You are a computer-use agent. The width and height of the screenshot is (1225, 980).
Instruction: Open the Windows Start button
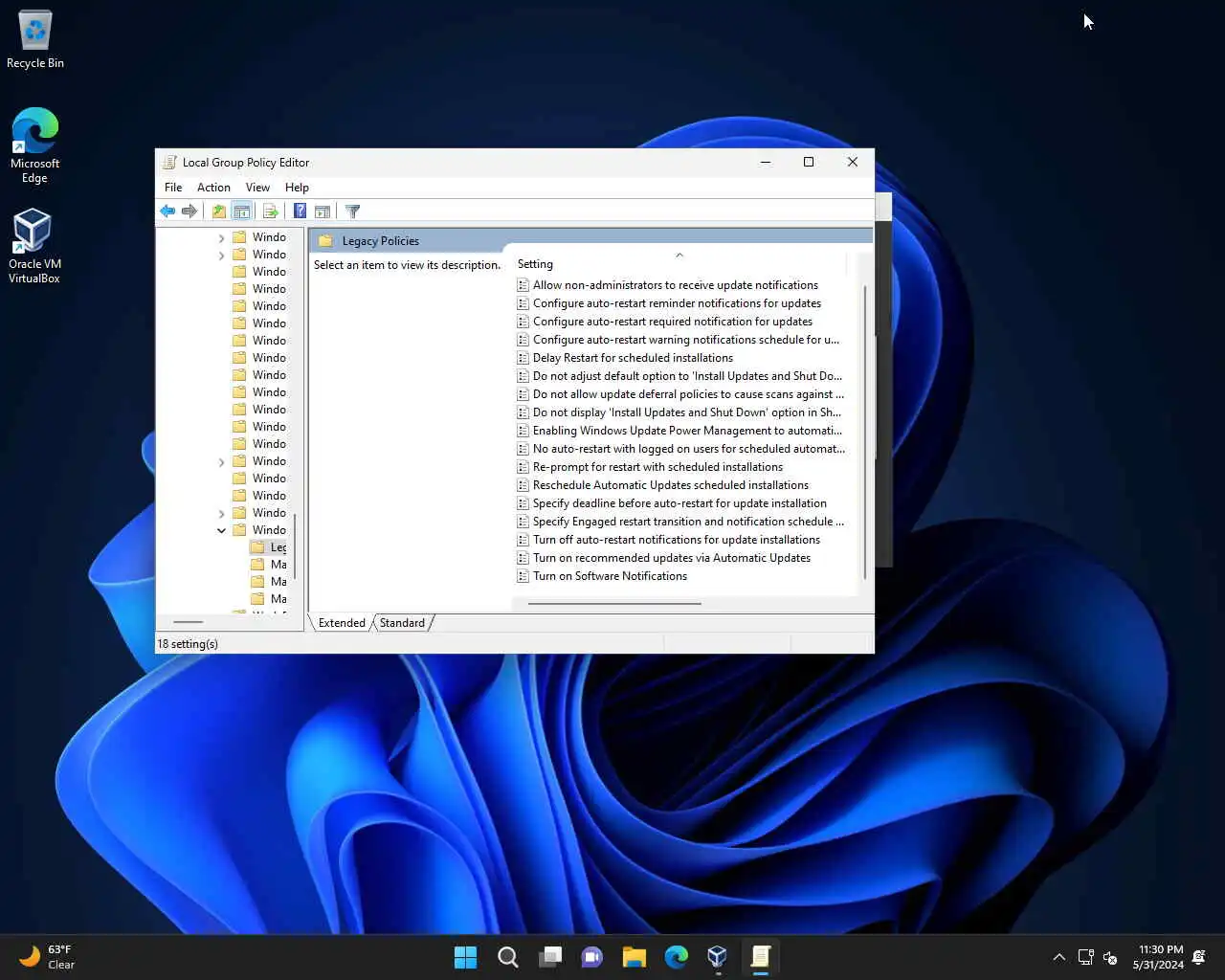click(x=465, y=957)
